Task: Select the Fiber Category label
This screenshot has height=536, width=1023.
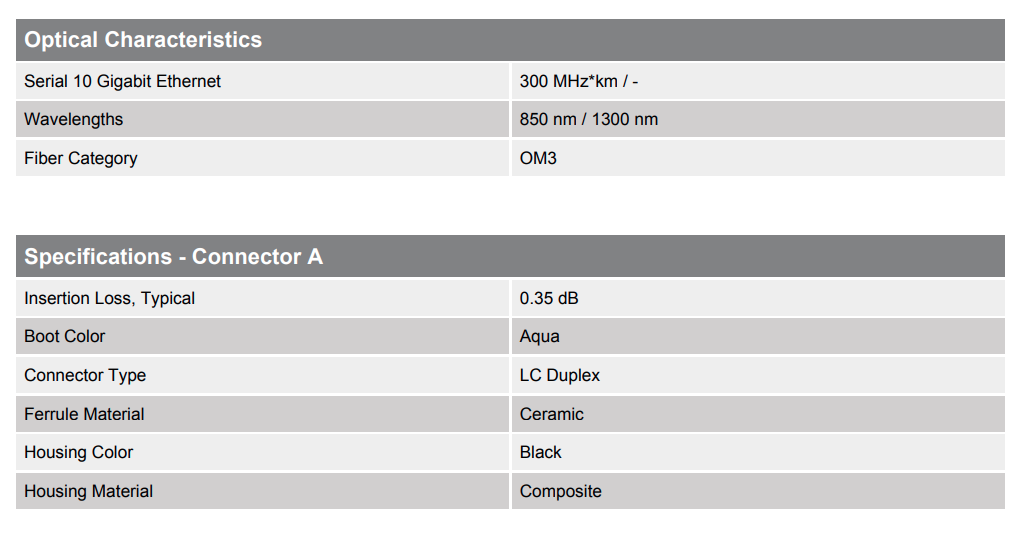Action: coord(81,158)
